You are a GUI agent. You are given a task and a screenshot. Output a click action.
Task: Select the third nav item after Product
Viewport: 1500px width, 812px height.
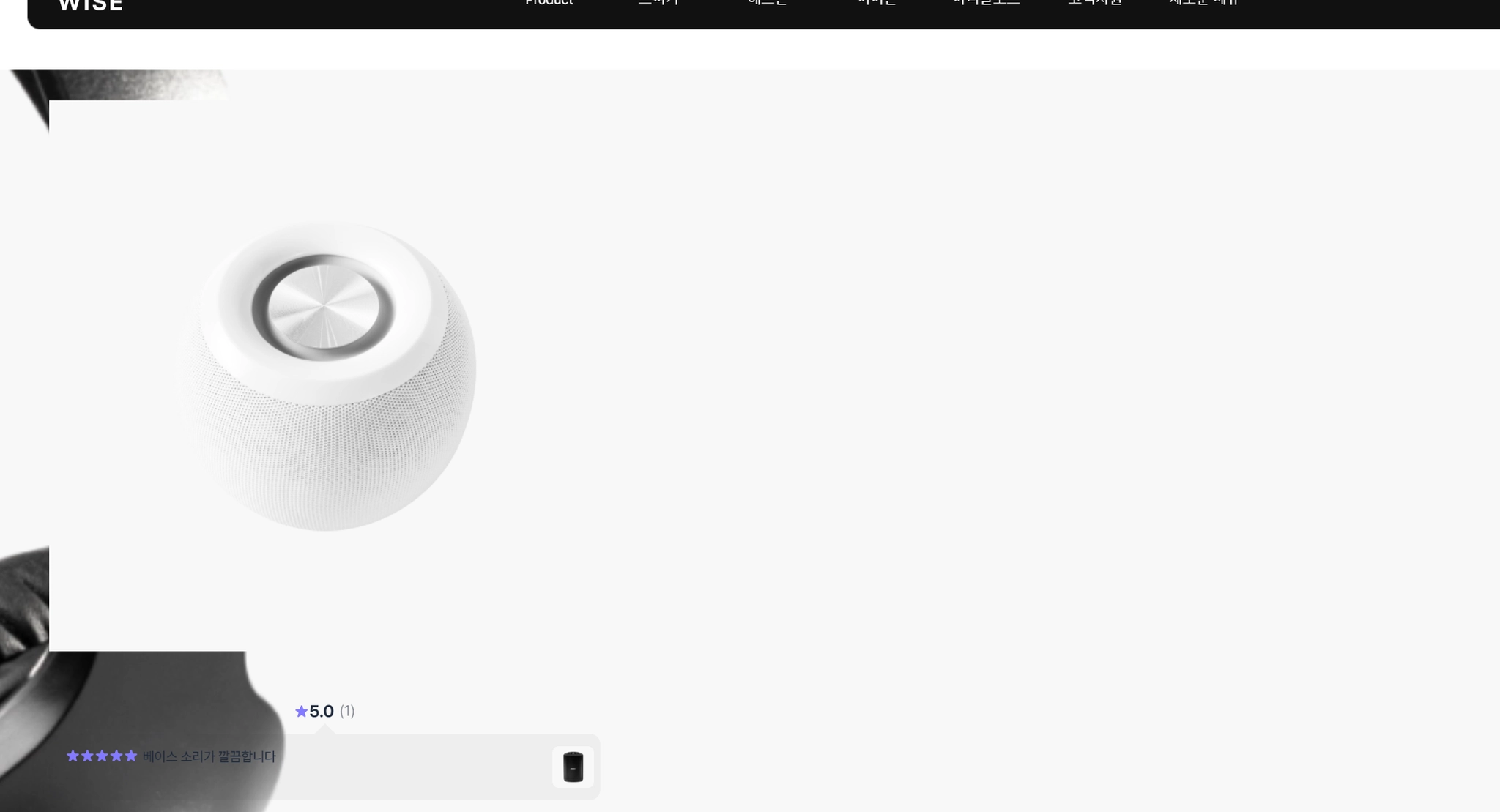[877, 3]
